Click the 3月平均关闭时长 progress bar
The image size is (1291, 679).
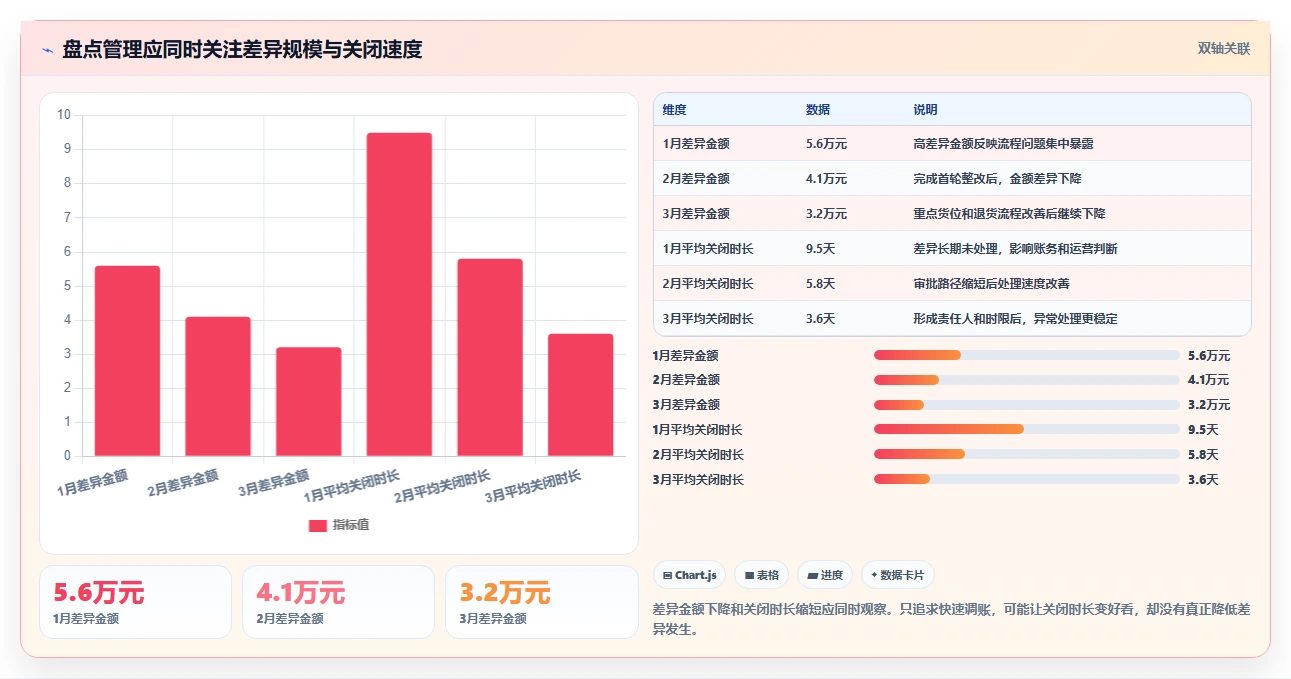[1027, 479]
